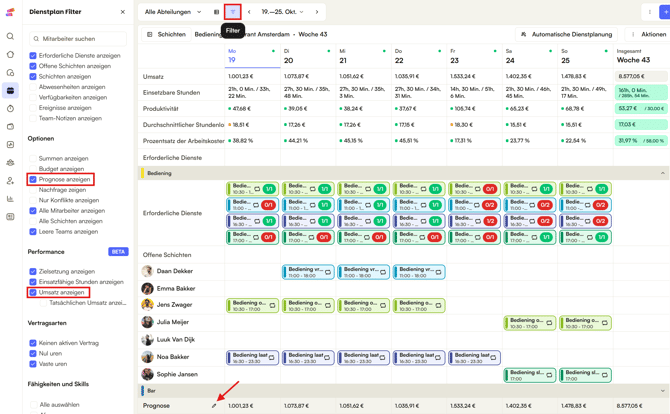Open Daan Dekker's Tuesday Bediening shift
The width and height of the screenshot is (670, 414).
pyautogui.click(x=308, y=272)
